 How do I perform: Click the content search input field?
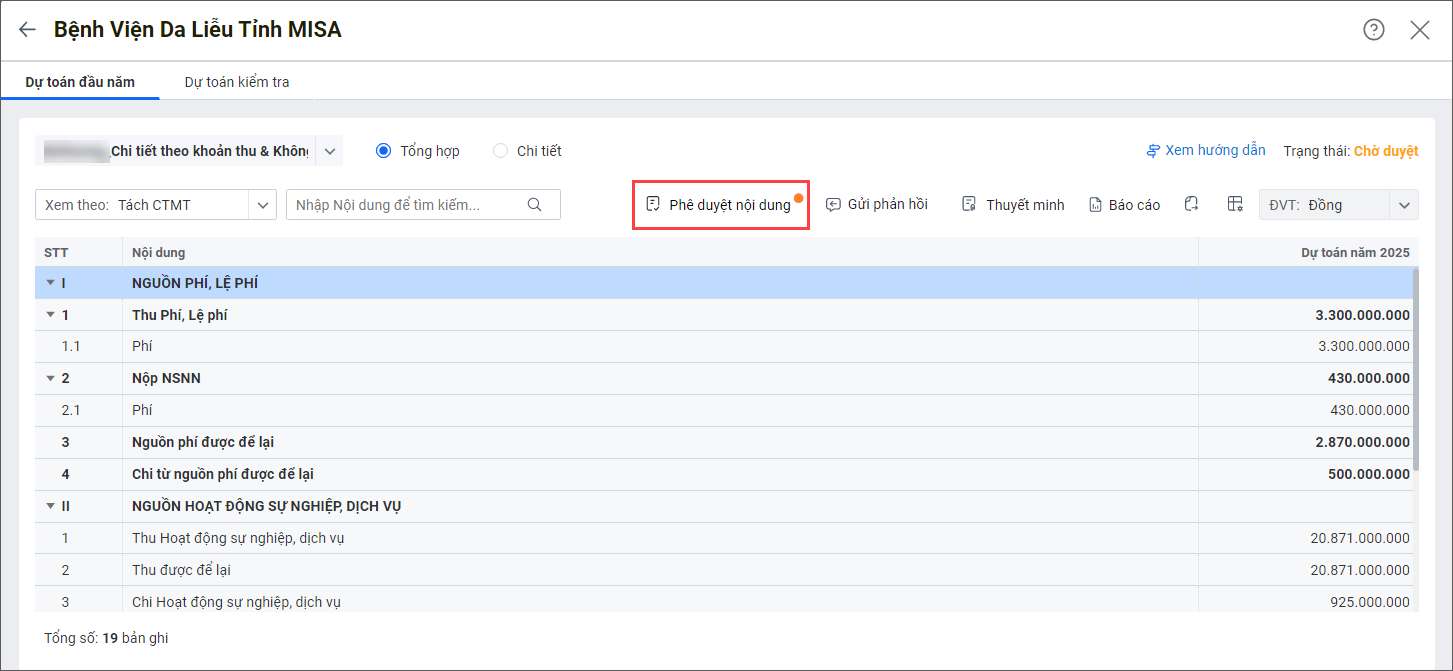click(405, 205)
